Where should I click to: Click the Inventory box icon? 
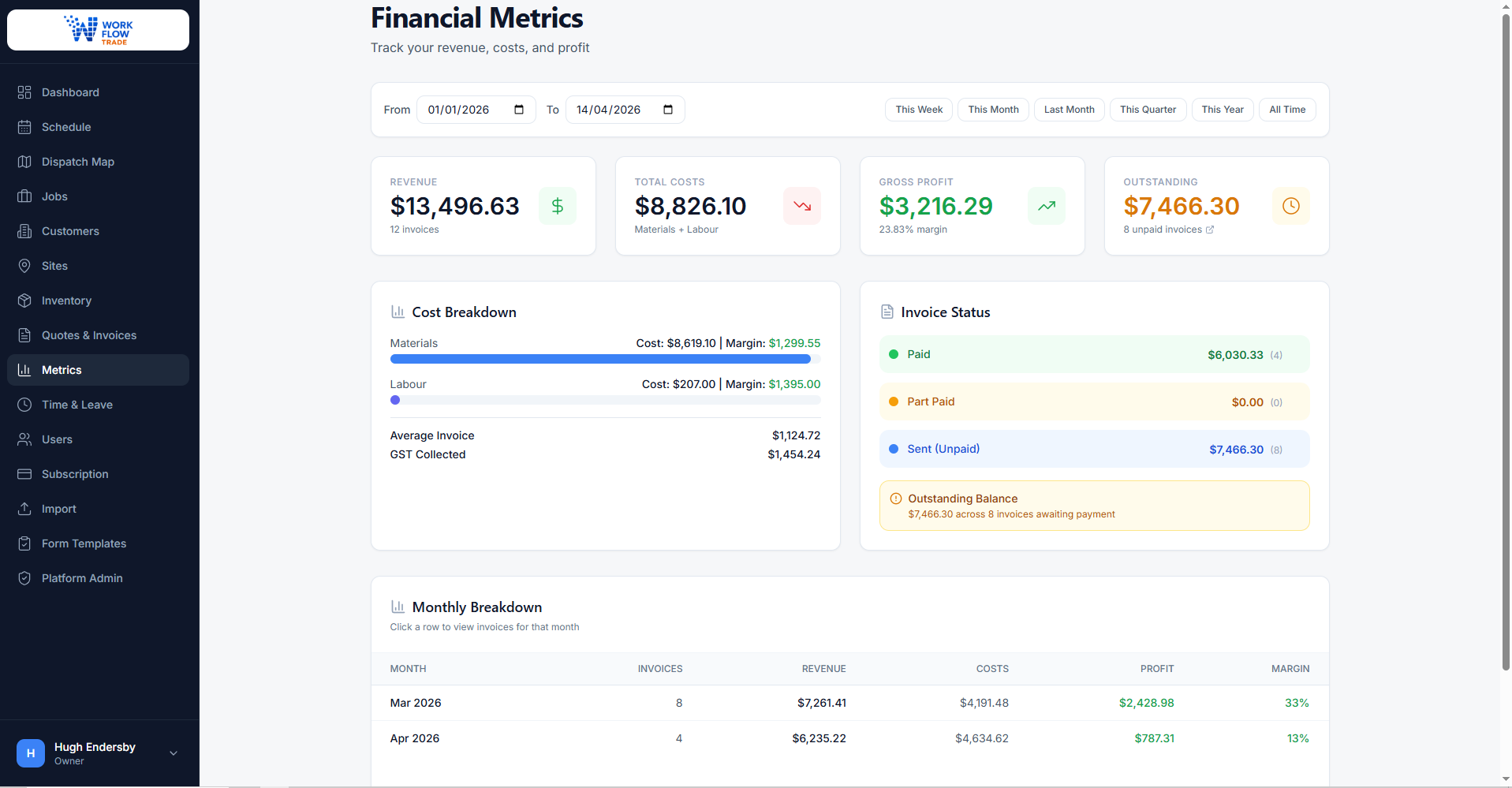[x=24, y=301]
